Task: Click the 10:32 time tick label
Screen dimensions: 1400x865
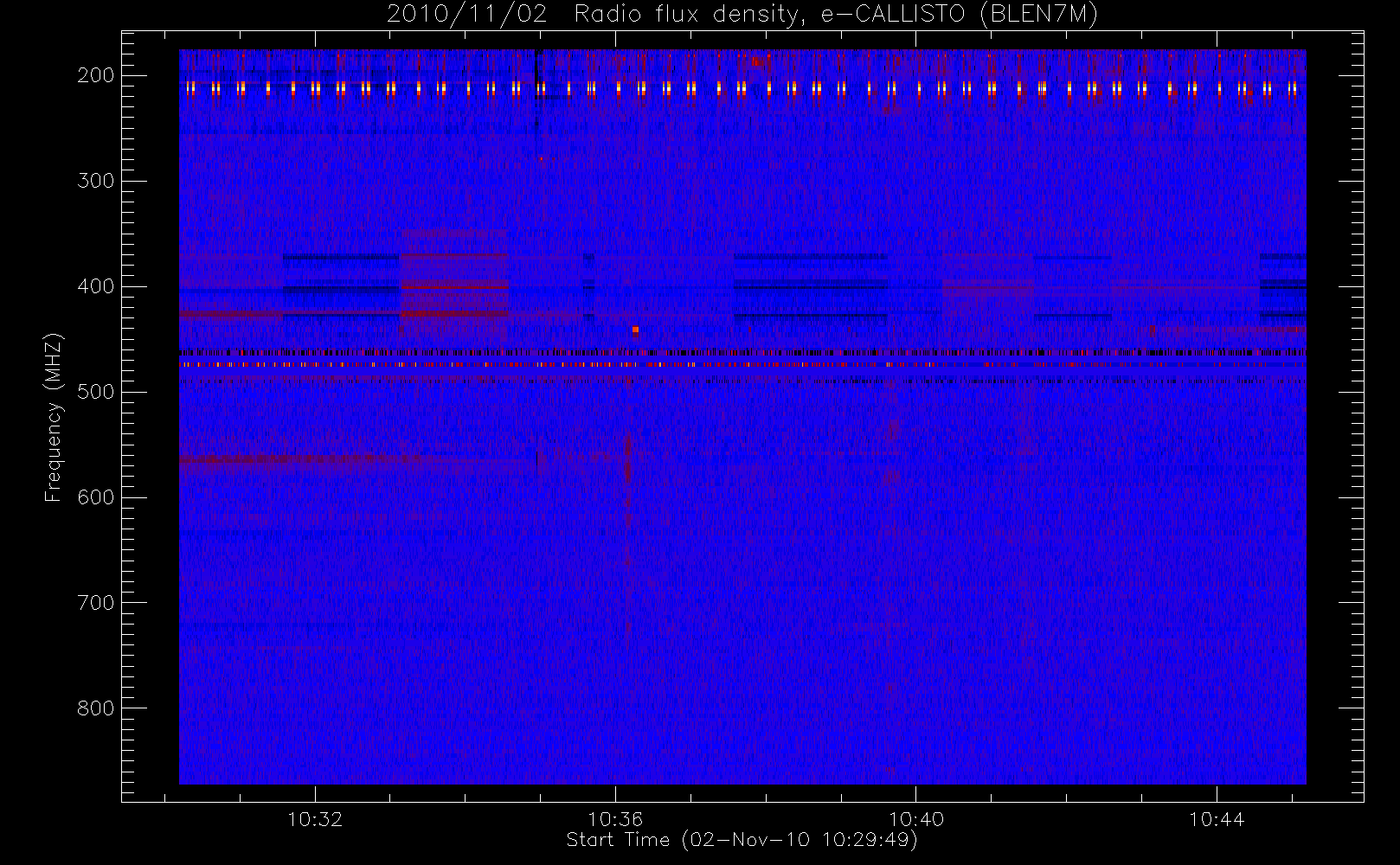Action: pyautogui.click(x=315, y=818)
